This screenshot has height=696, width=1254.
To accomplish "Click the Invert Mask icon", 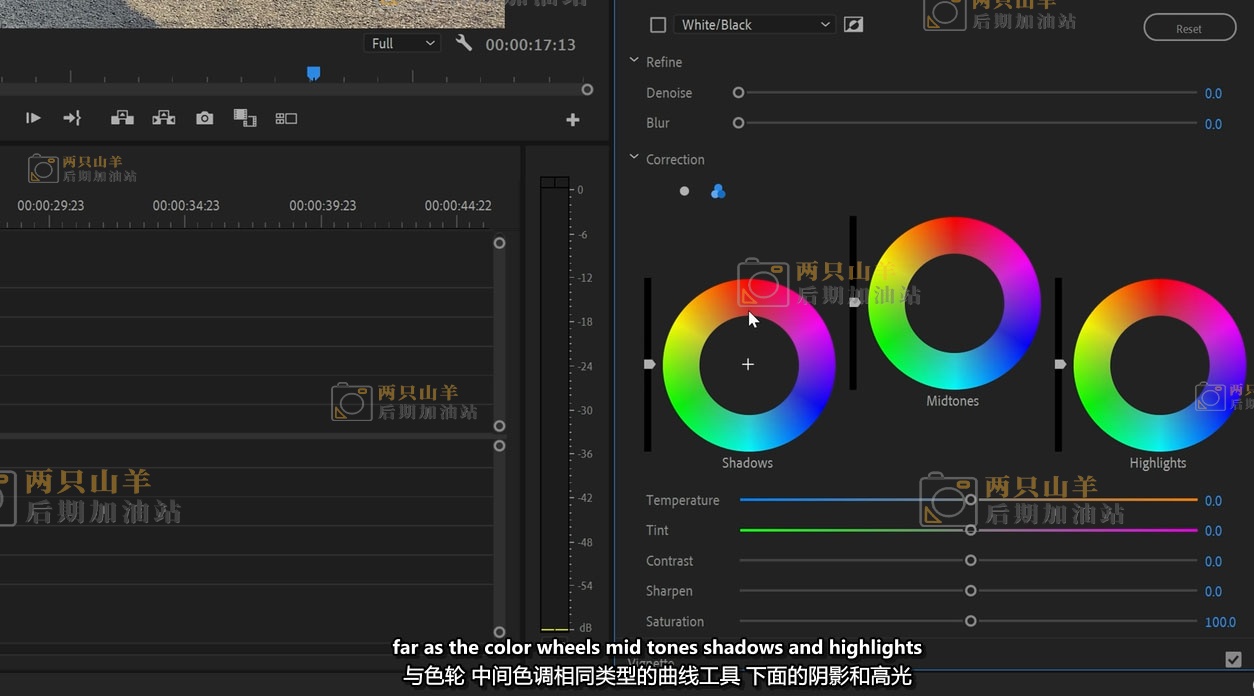I will pos(853,25).
